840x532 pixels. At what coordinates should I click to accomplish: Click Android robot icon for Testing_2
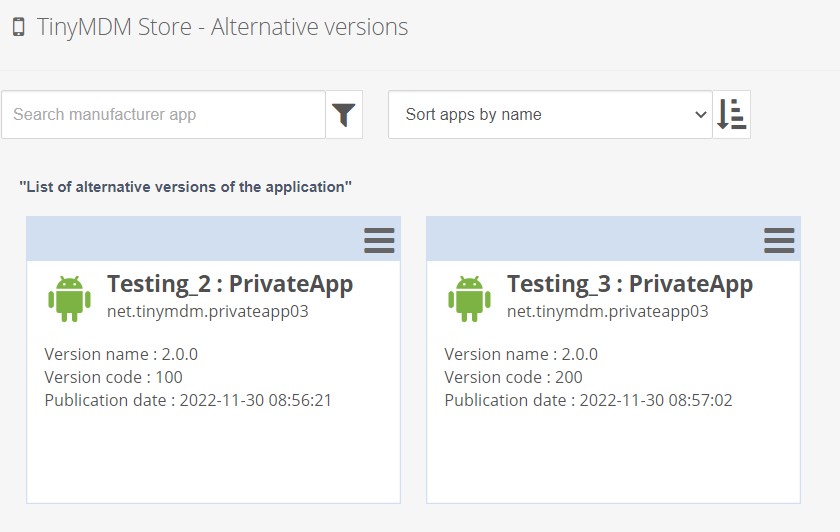click(x=69, y=298)
